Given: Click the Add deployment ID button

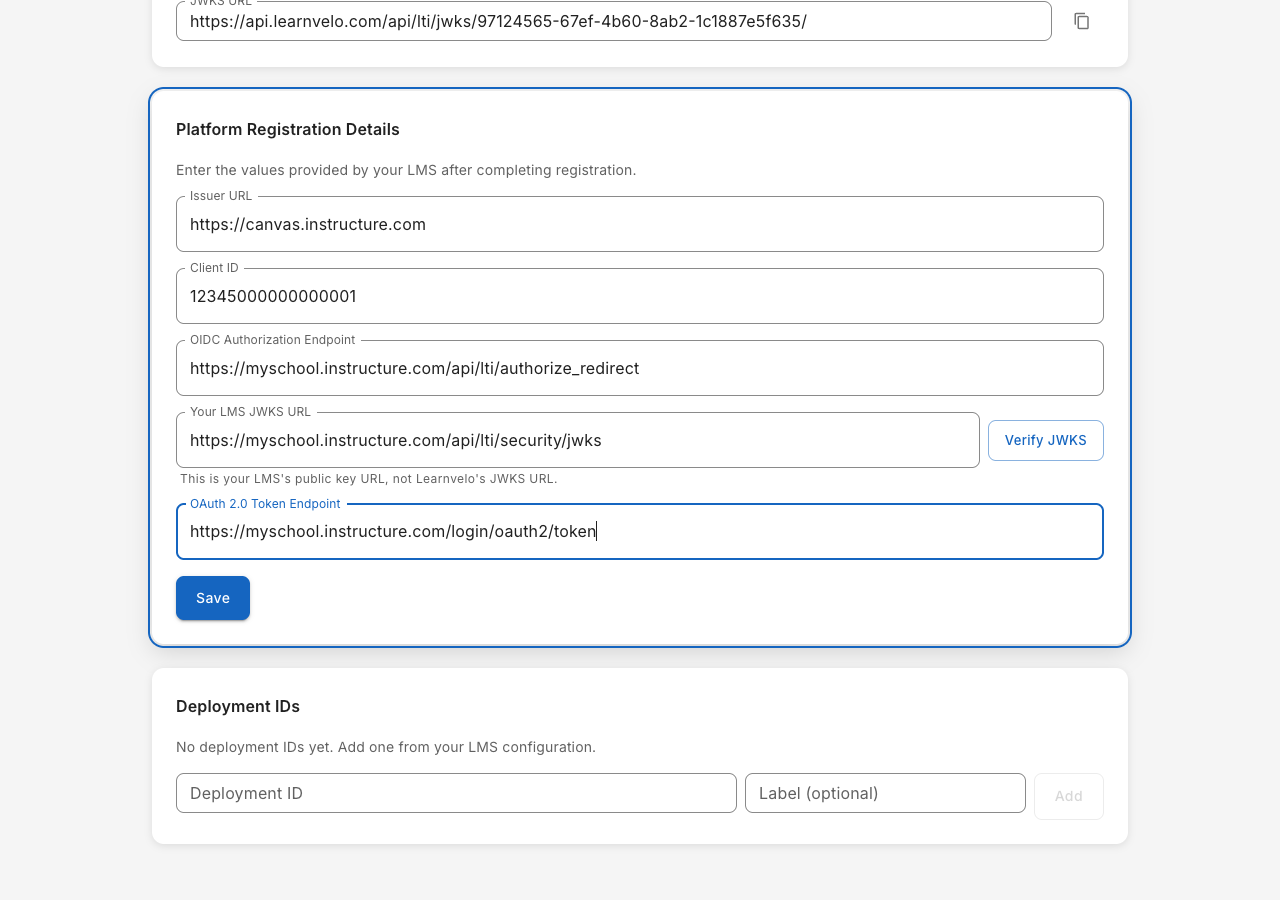Looking at the screenshot, I should pos(1068,796).
